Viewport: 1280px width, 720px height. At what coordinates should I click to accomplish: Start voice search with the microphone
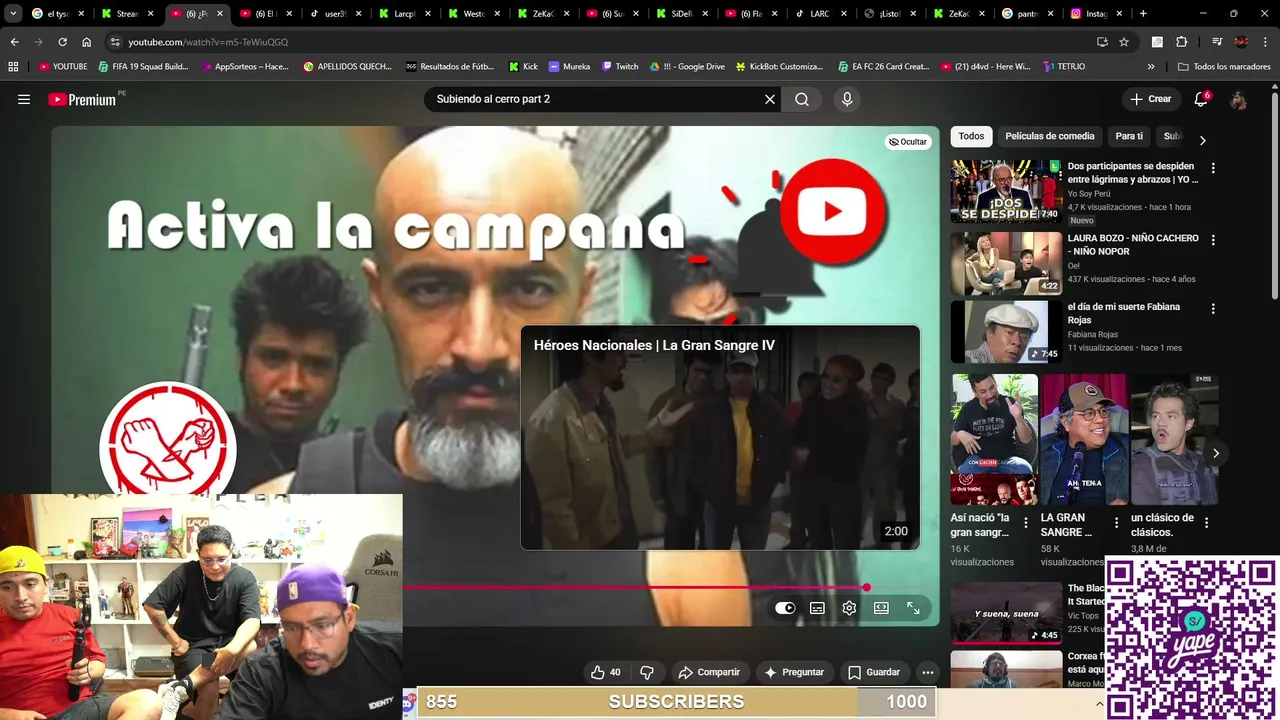(847, 99)
